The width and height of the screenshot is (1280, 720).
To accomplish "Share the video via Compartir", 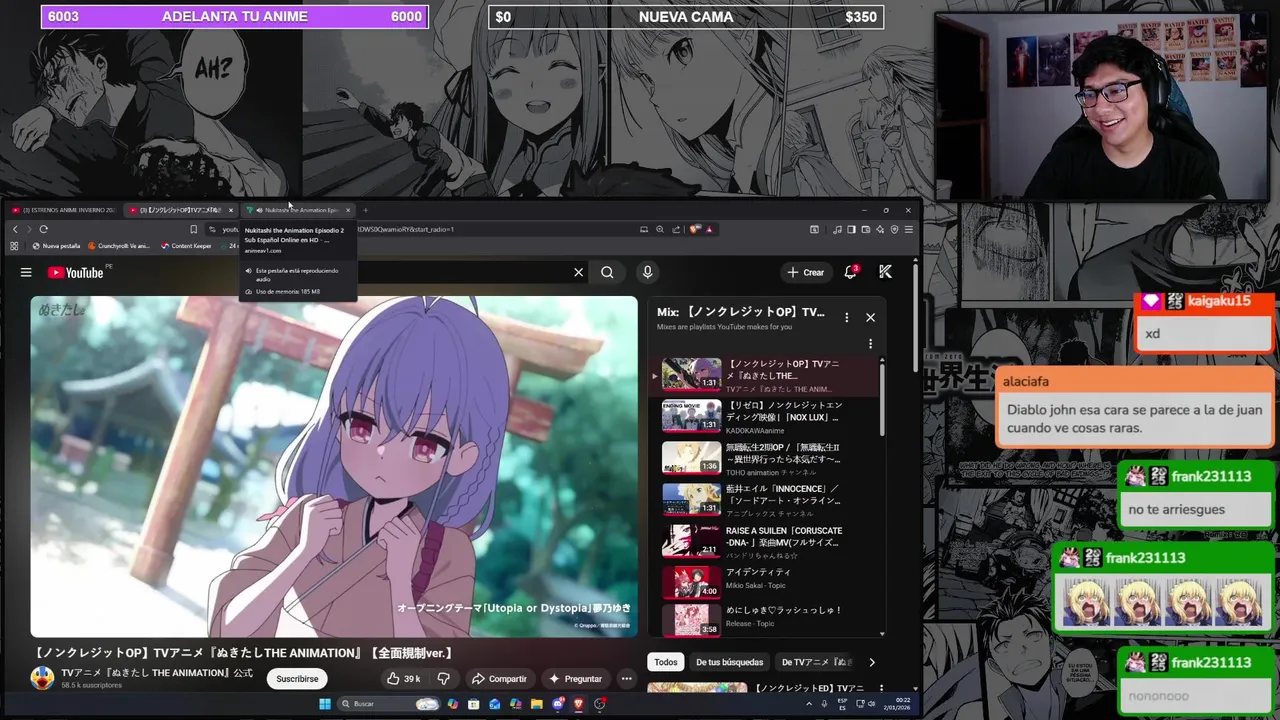I will point(499,679).
